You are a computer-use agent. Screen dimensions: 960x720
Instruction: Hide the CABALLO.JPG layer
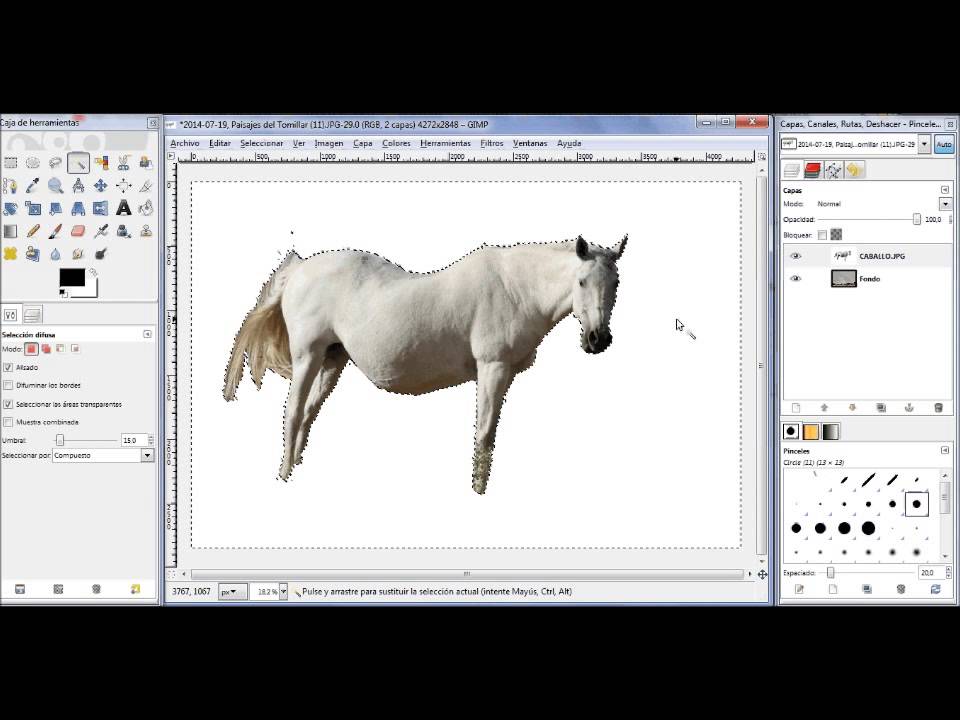click(x=795, y=256)
